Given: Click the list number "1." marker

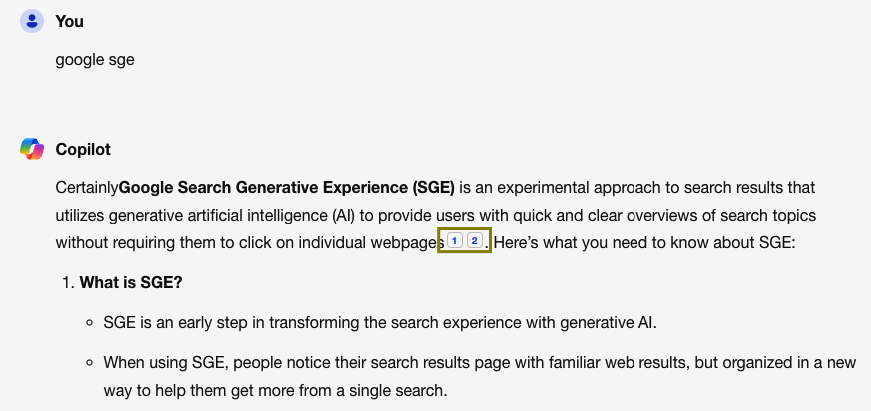Looking at the screenshot, I should pyautogui.click(x=69, y=283).
